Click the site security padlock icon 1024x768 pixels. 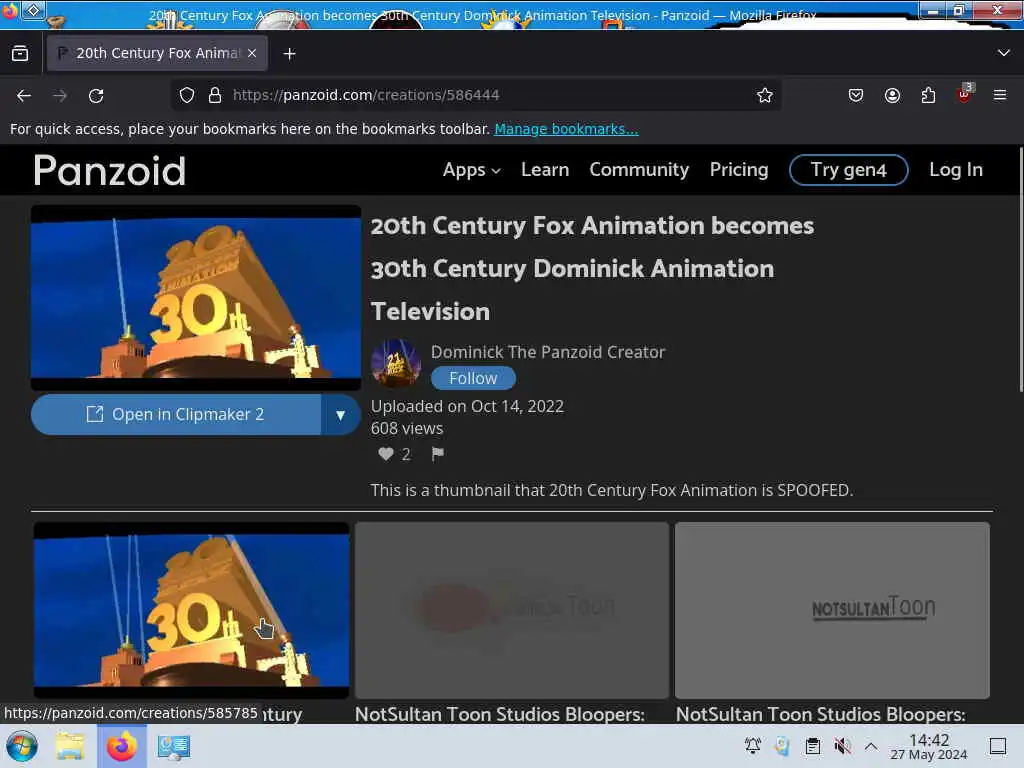(x=215, y=95)
